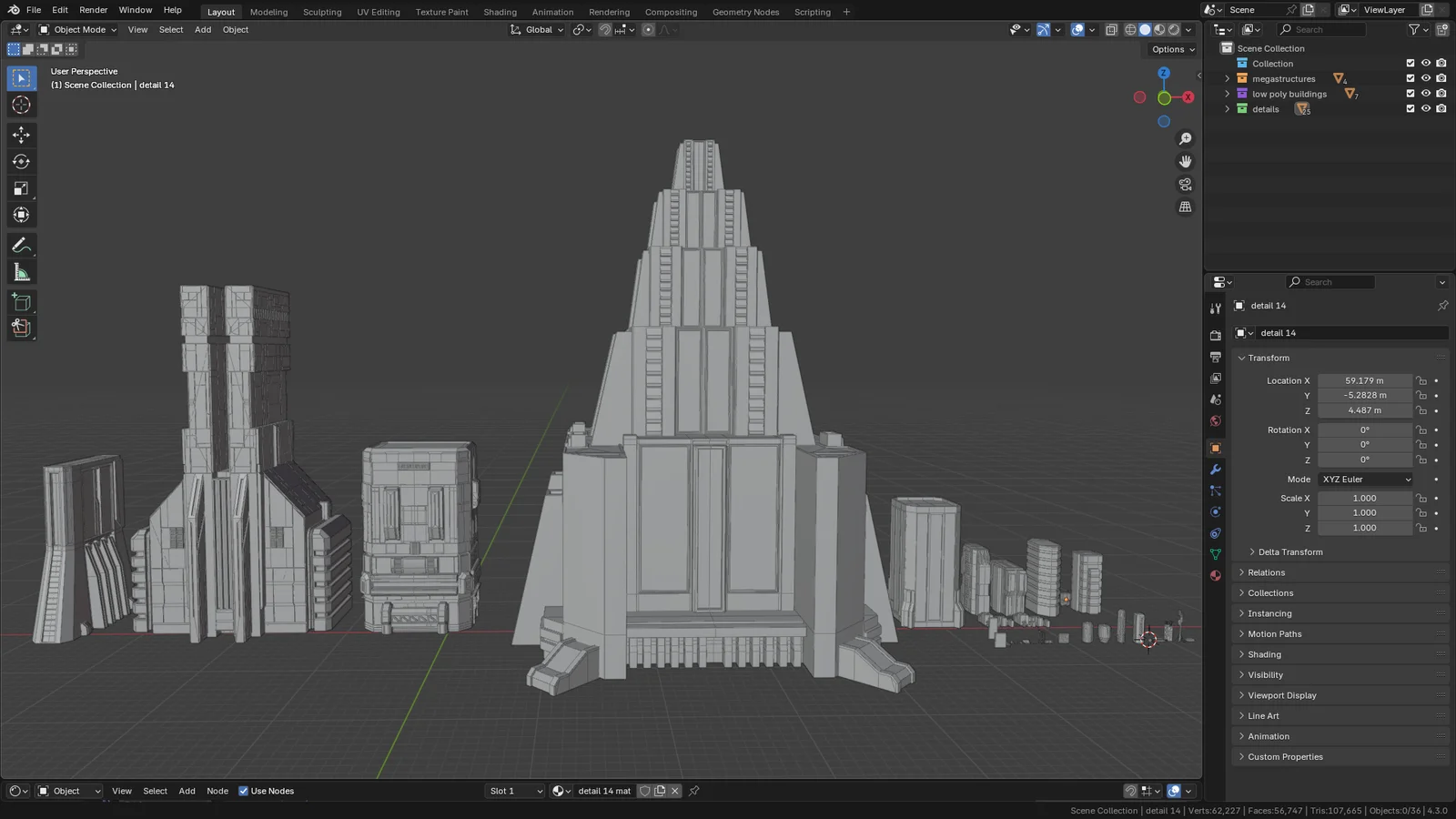Open the Measure tool
This screenshot has height=819, width=1456.
(x=21, y=271)
